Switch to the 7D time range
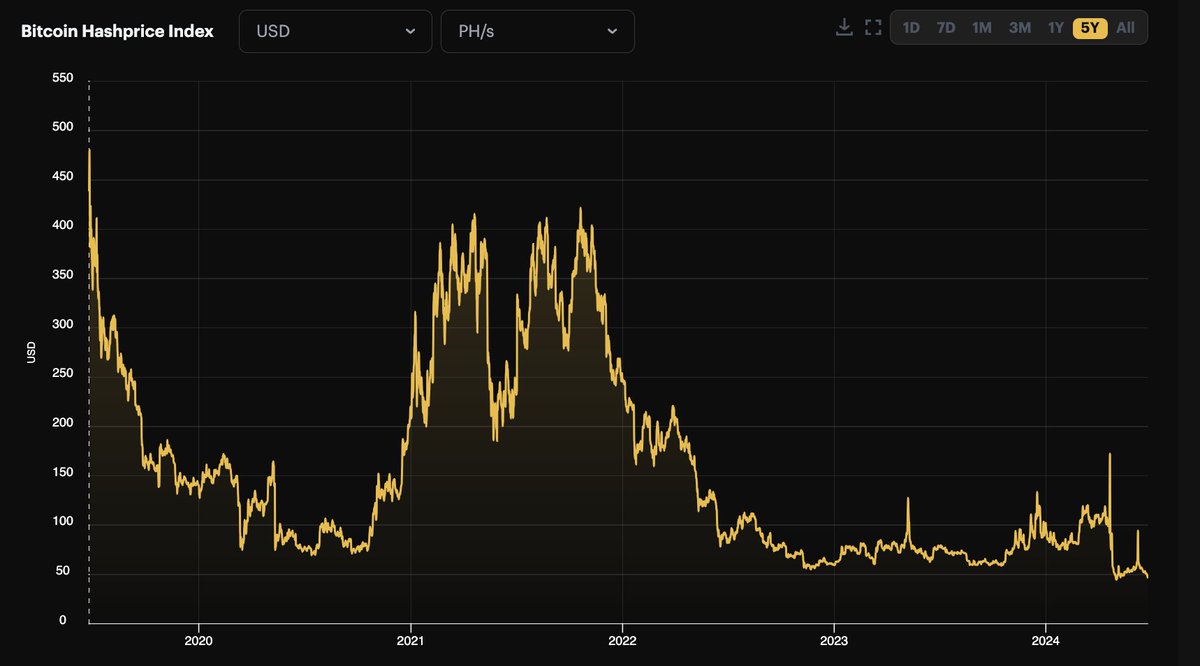 pyautogui.click(x=946, y=27)
